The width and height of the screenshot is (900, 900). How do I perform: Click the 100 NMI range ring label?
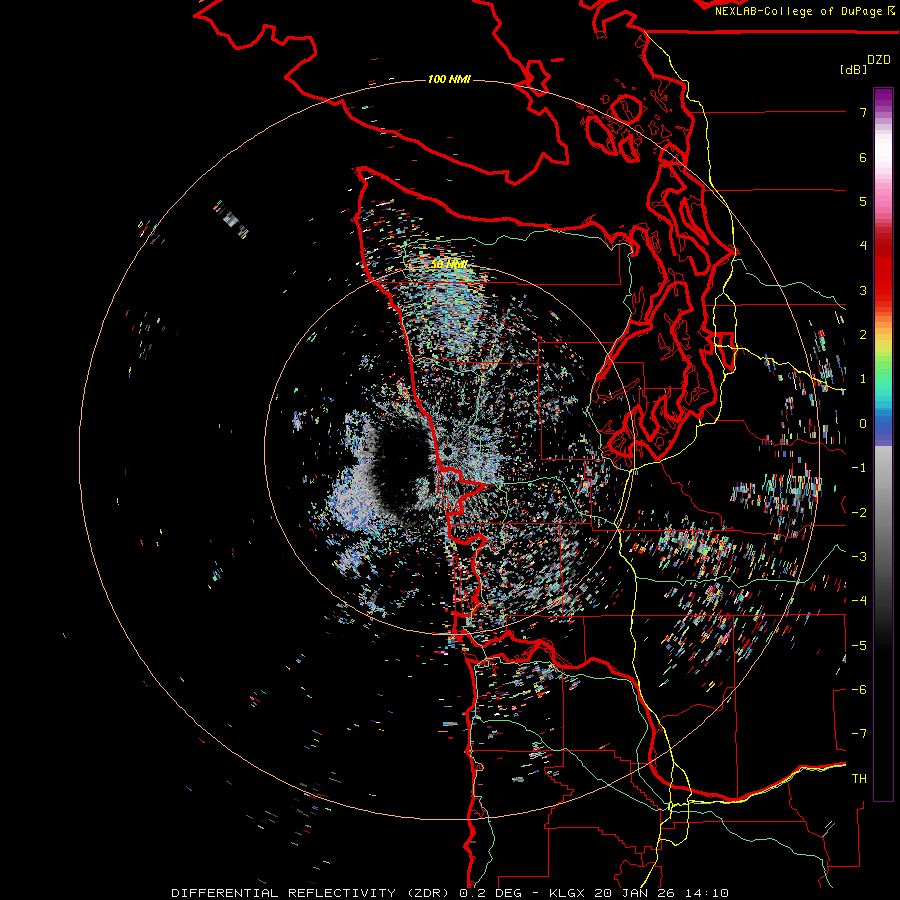(449, 79)
